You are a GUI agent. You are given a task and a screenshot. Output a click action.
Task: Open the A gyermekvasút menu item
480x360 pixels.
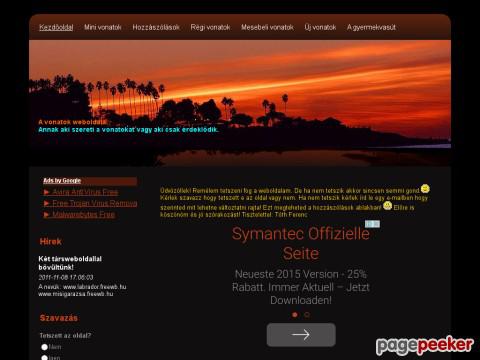[371, 27]
